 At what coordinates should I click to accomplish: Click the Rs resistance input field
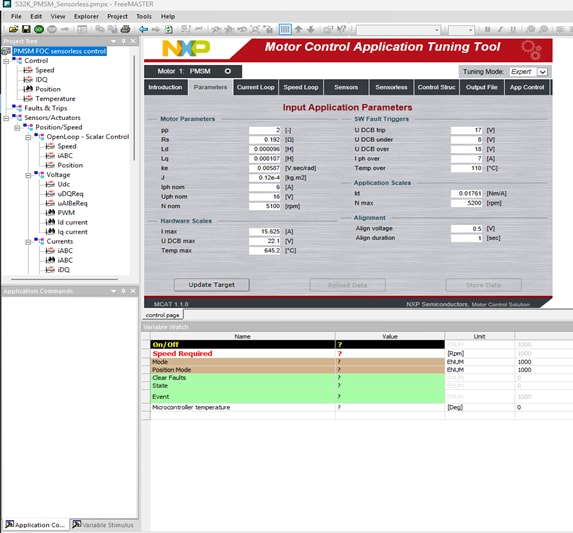[x=265, y=140]
